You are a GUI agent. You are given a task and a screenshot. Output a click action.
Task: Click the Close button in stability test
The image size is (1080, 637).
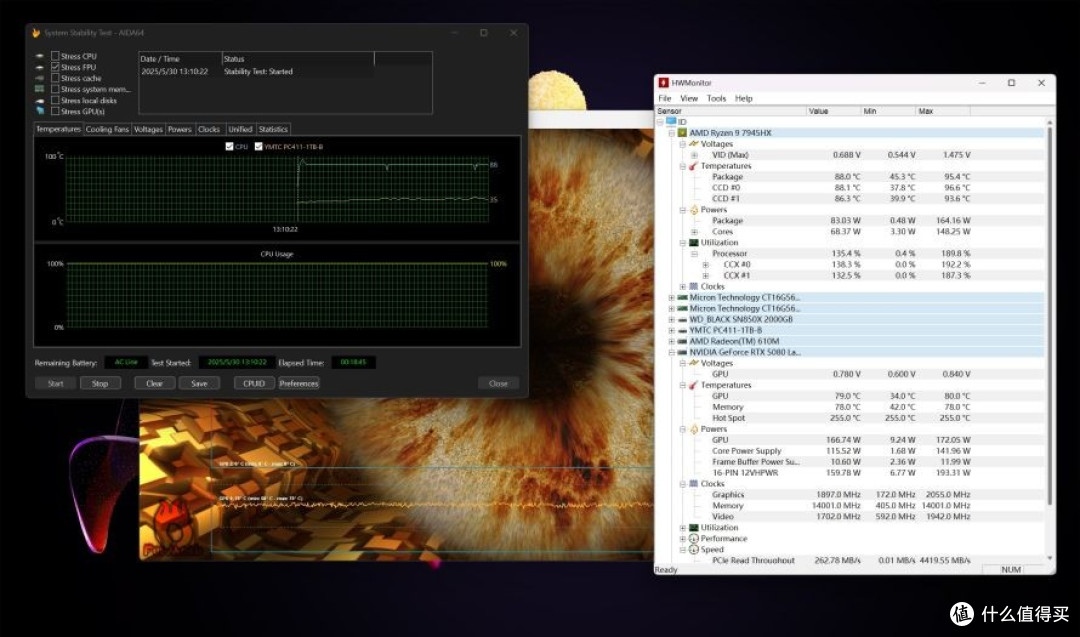point(498,384)
